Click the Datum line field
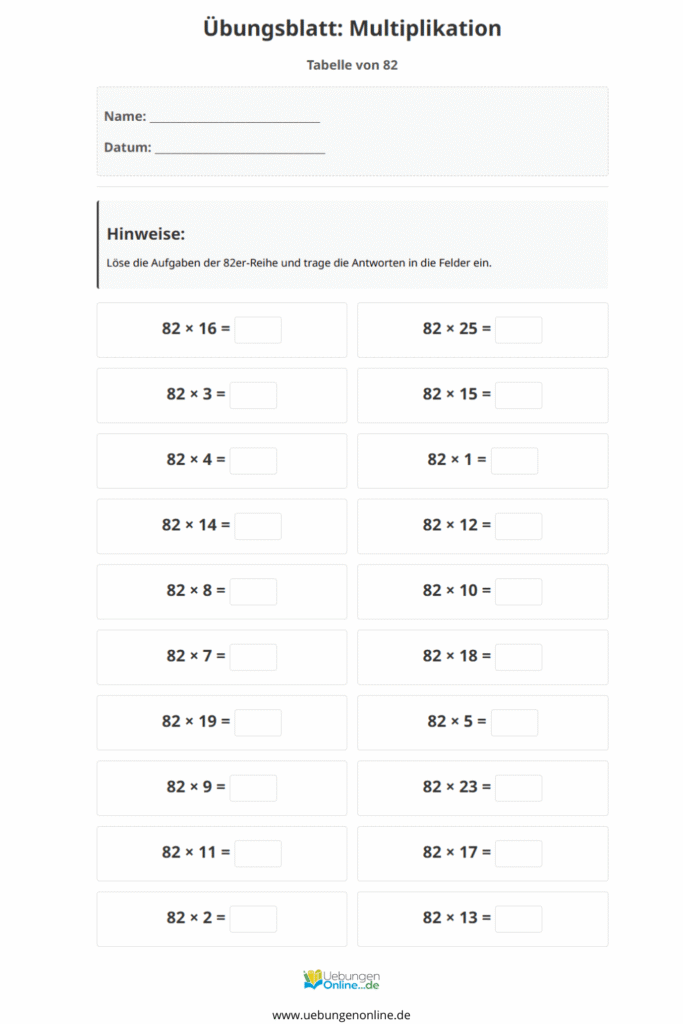This screenshot has width=683, height=1024. point(240,148)
